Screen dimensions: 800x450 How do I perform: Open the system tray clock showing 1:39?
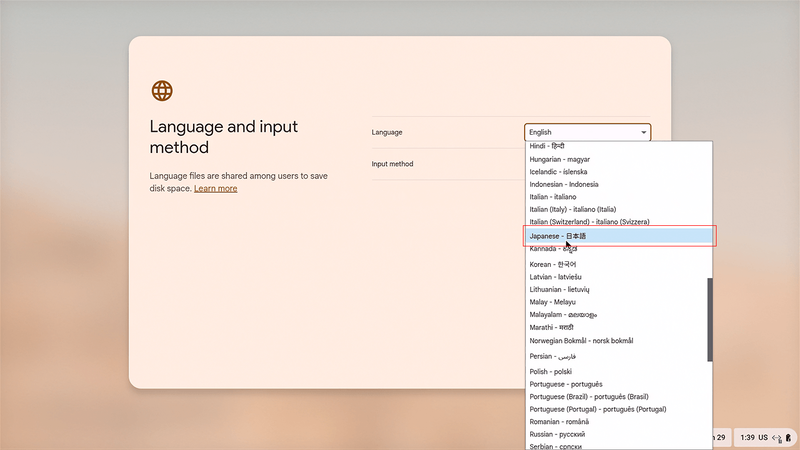747,437
